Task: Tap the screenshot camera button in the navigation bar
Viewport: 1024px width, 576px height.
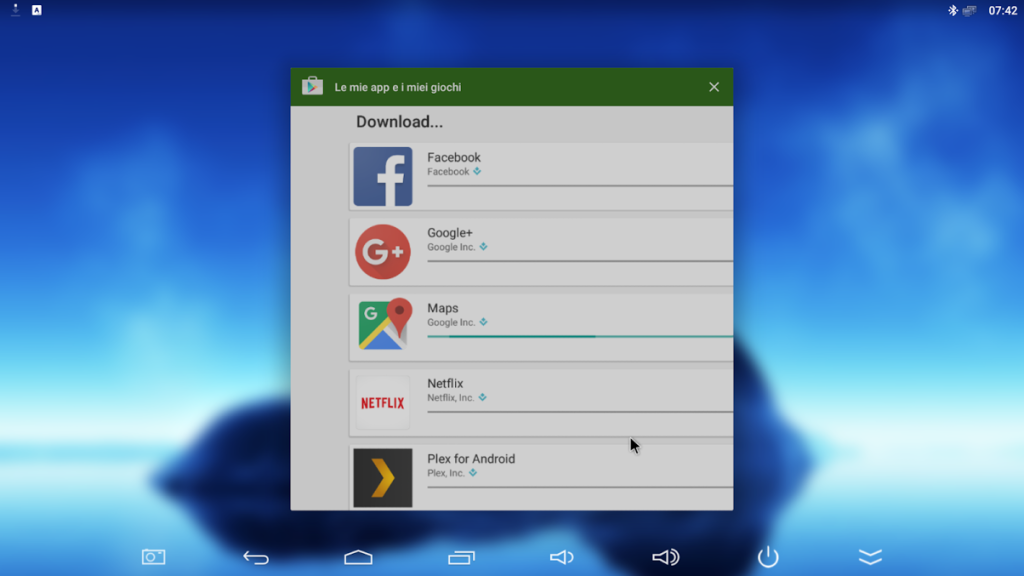Action: (x=153, y=557)
